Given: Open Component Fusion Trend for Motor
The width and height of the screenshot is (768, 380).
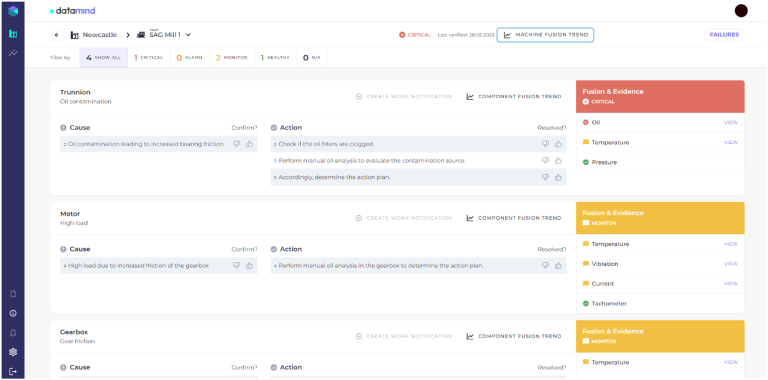Looking at the screenshot, I should [x=514, y=218].
